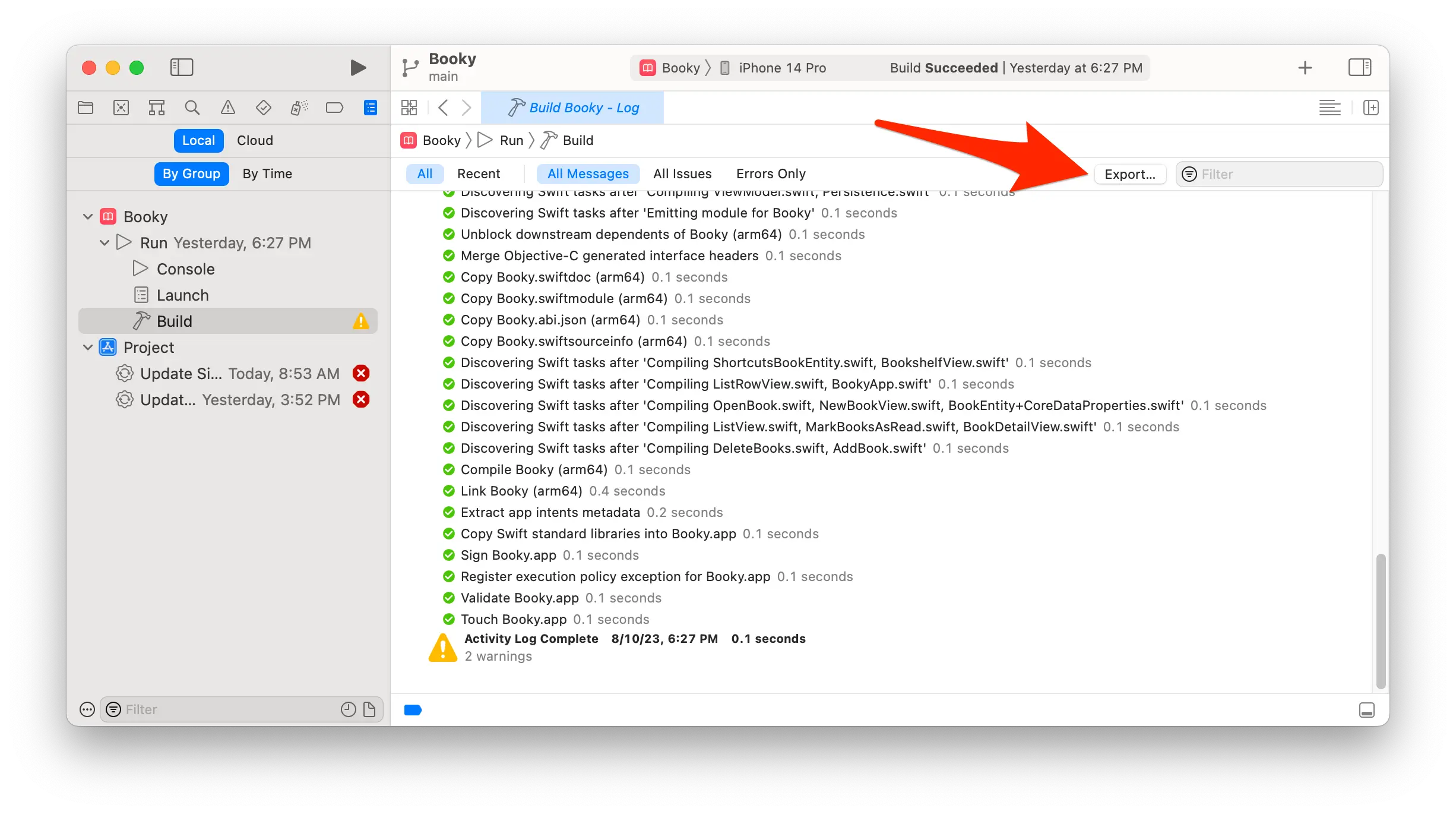This screenshot has width=1456, height=814.
Task: Click the Activity Log Complete warning icon
Action: click(x=443, y=648)
